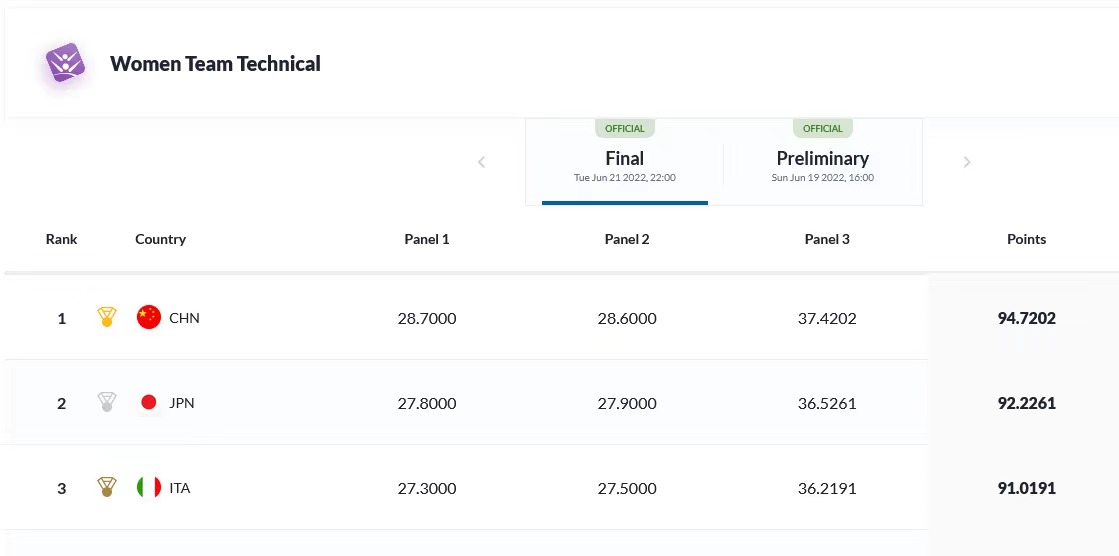Image resolution: width=1119 pixels, height=556 pixels.
Task: Click the Points column header
Action: tap(1026, 239)
